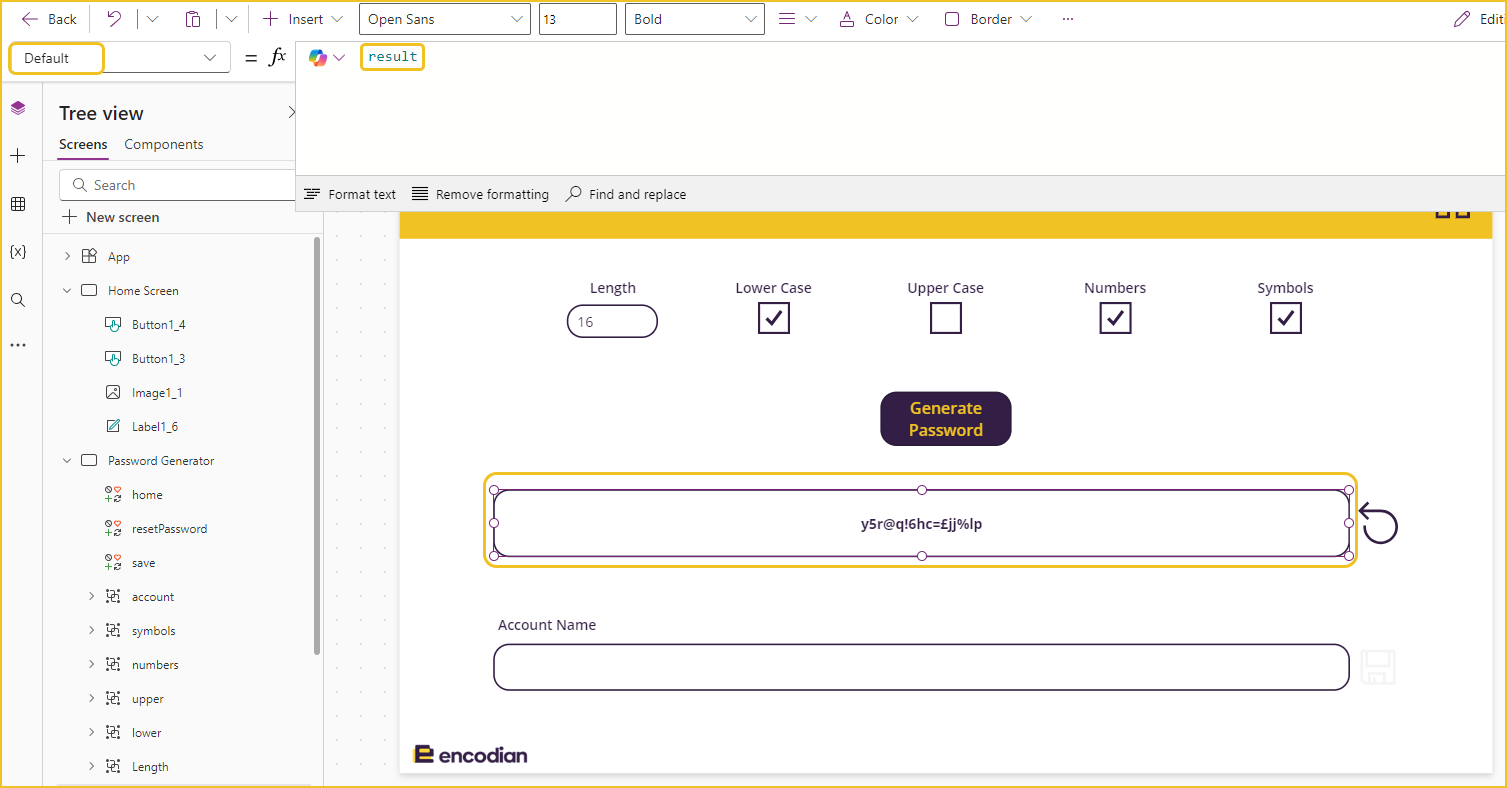Select resetPassword in the tree
1507x788 pixels.
pos(169,529)
